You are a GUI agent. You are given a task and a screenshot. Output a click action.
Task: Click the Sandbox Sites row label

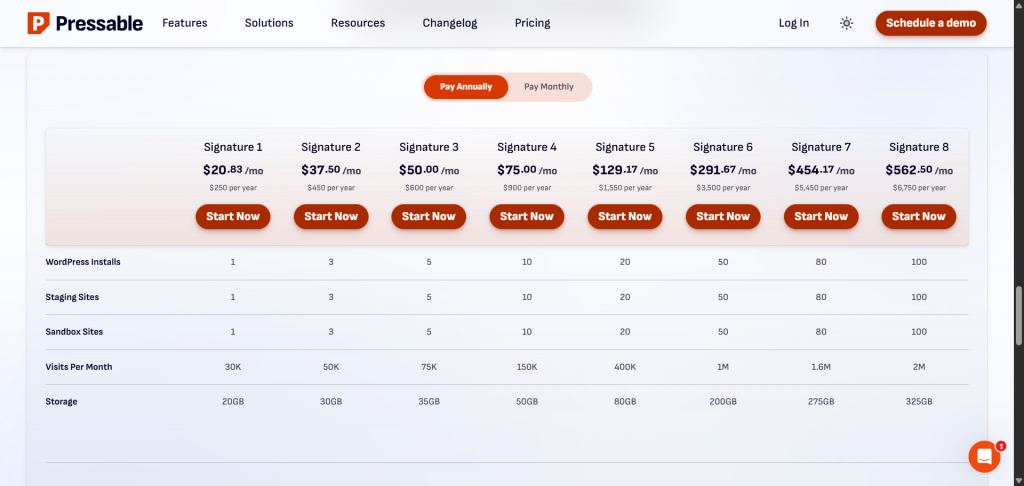coord(74,332)
